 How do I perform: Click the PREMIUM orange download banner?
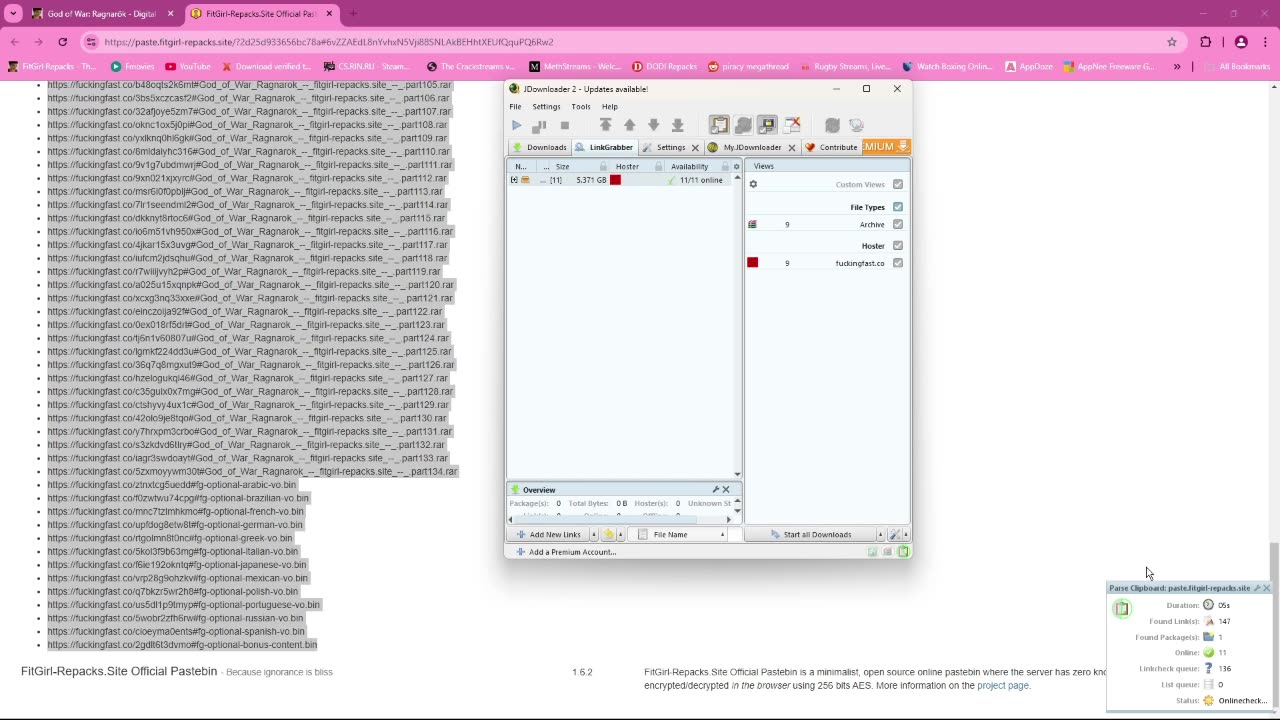coord(885,147)
